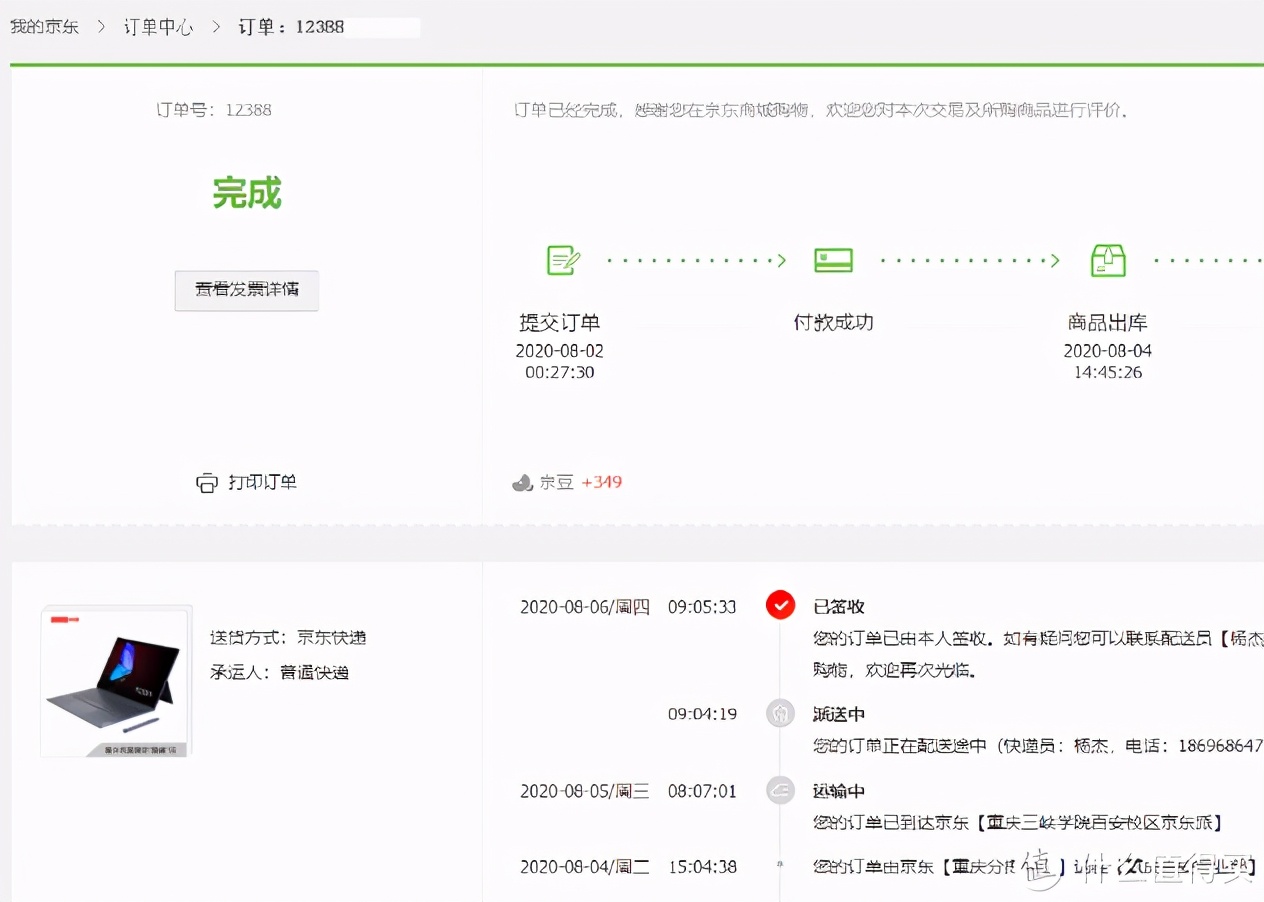
Task: Click the payment success card icon
Action: 833,260
